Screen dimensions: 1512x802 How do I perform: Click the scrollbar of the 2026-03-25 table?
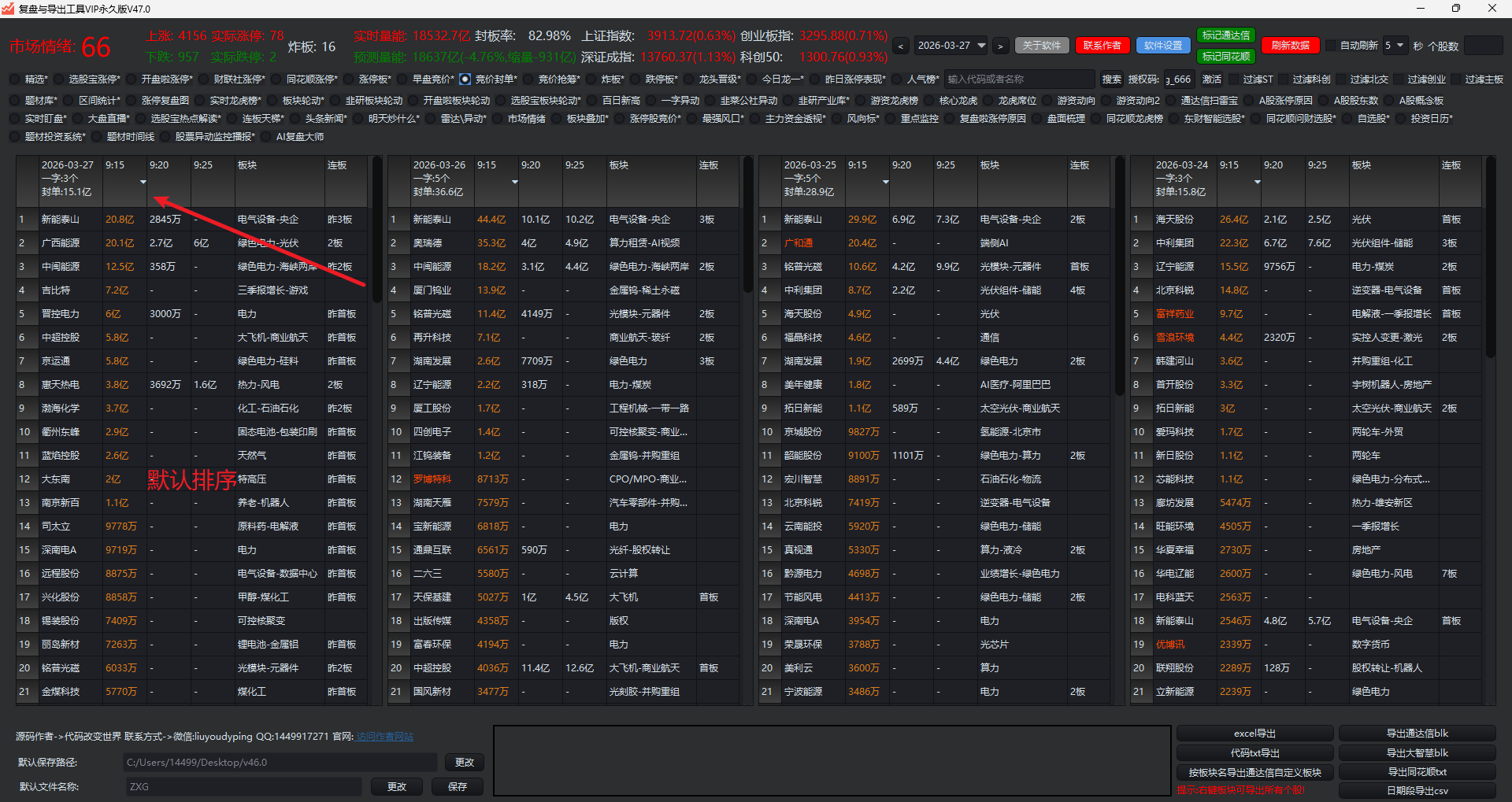click(1119, 275)
